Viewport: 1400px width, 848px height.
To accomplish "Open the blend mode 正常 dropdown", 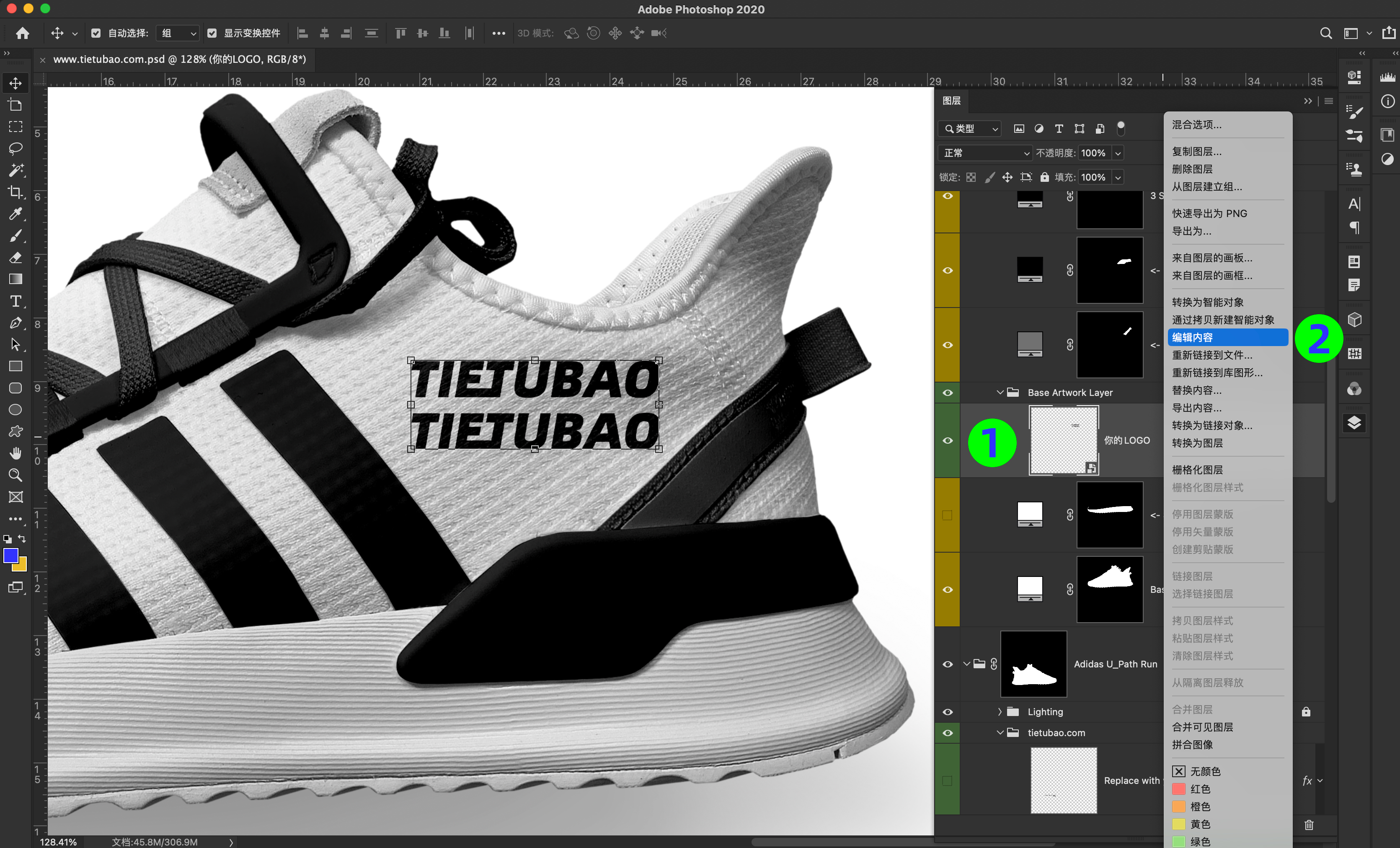I will [x=985, y=153].
